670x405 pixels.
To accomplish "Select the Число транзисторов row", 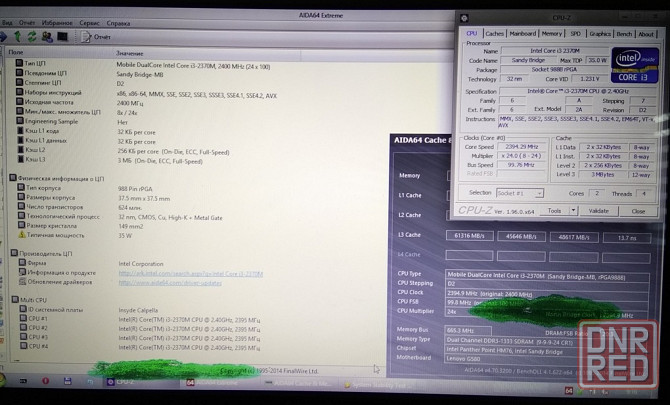I will point(80,207).
